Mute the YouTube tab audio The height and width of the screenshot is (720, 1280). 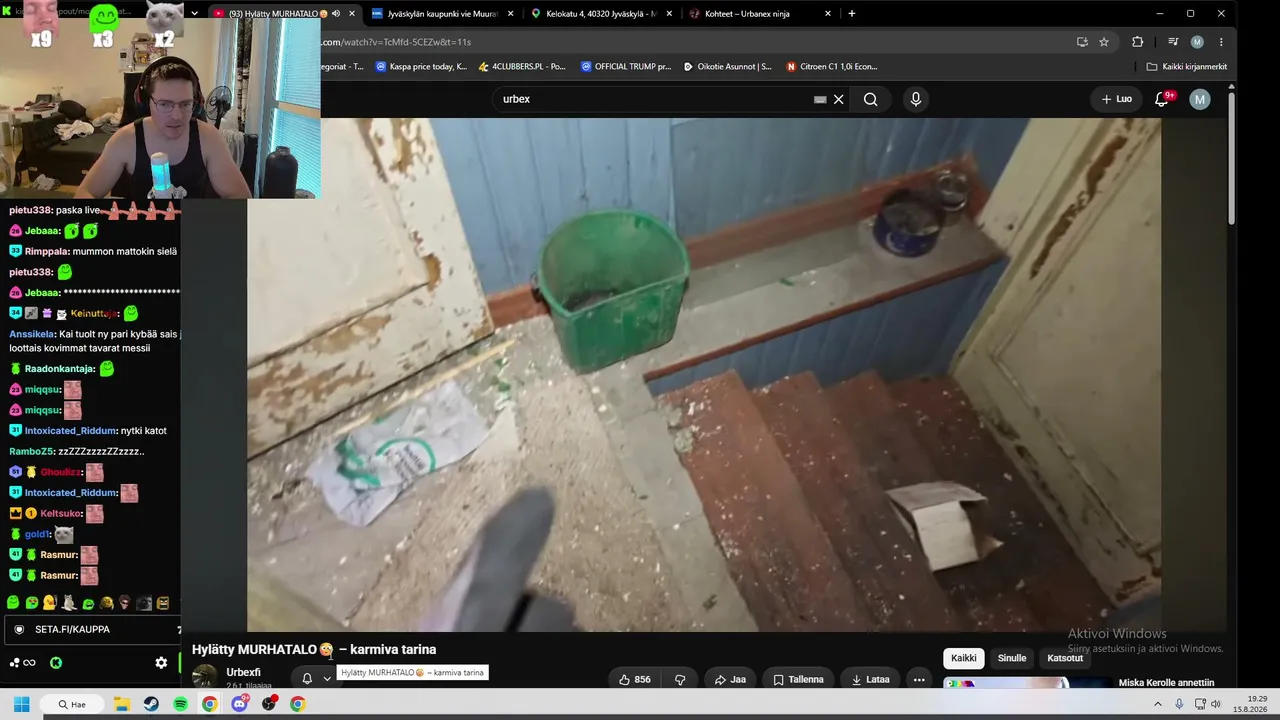point(336,14)
